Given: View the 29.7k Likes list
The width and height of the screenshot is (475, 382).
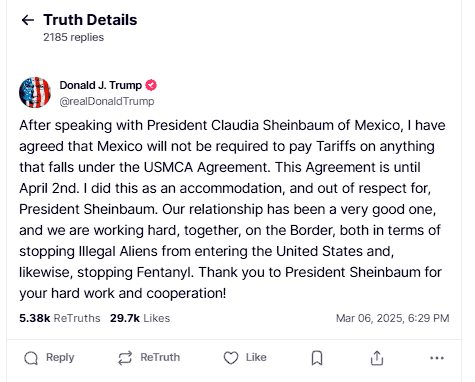Looking at the screenshot, I should tap(140, 318).
